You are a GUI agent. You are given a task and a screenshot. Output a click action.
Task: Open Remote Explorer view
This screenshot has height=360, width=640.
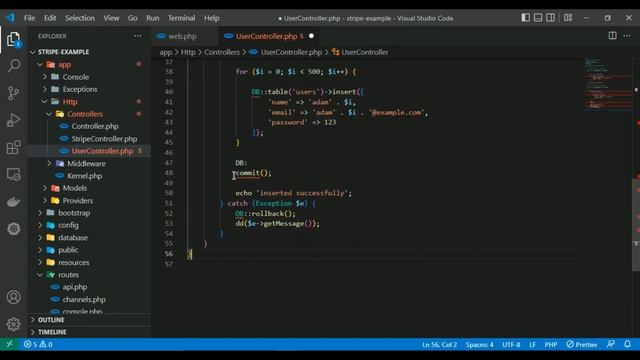[13, 175]
